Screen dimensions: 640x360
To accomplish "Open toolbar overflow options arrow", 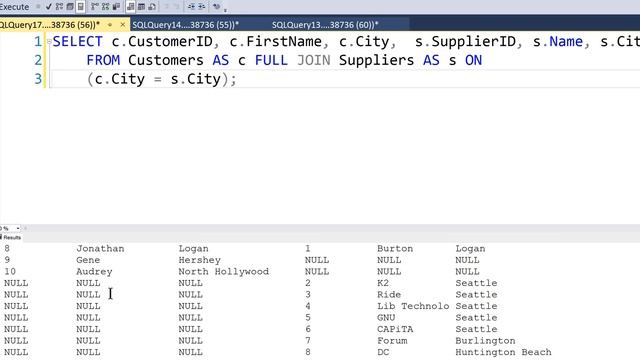I will (x=225, y=10).
